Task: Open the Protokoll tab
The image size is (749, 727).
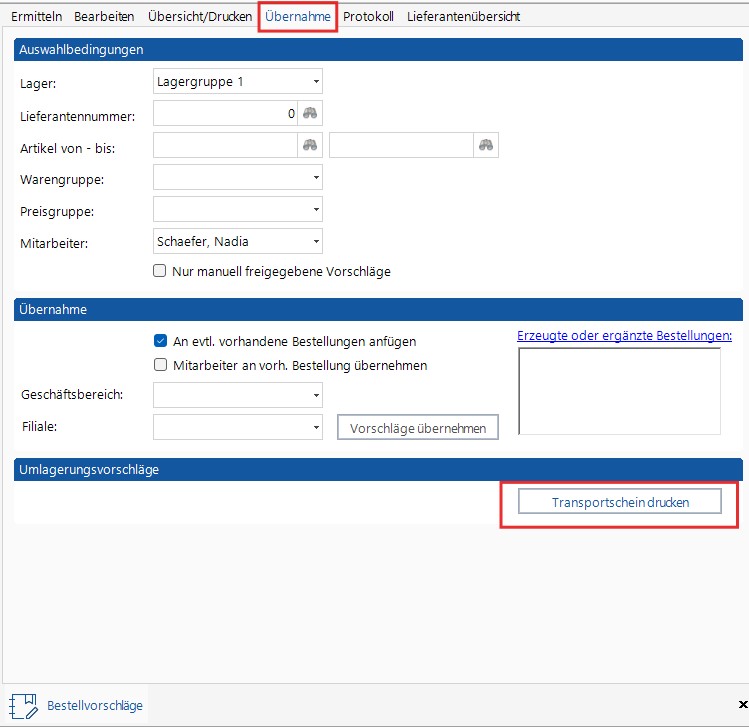Action: click(x=368, y=17)
